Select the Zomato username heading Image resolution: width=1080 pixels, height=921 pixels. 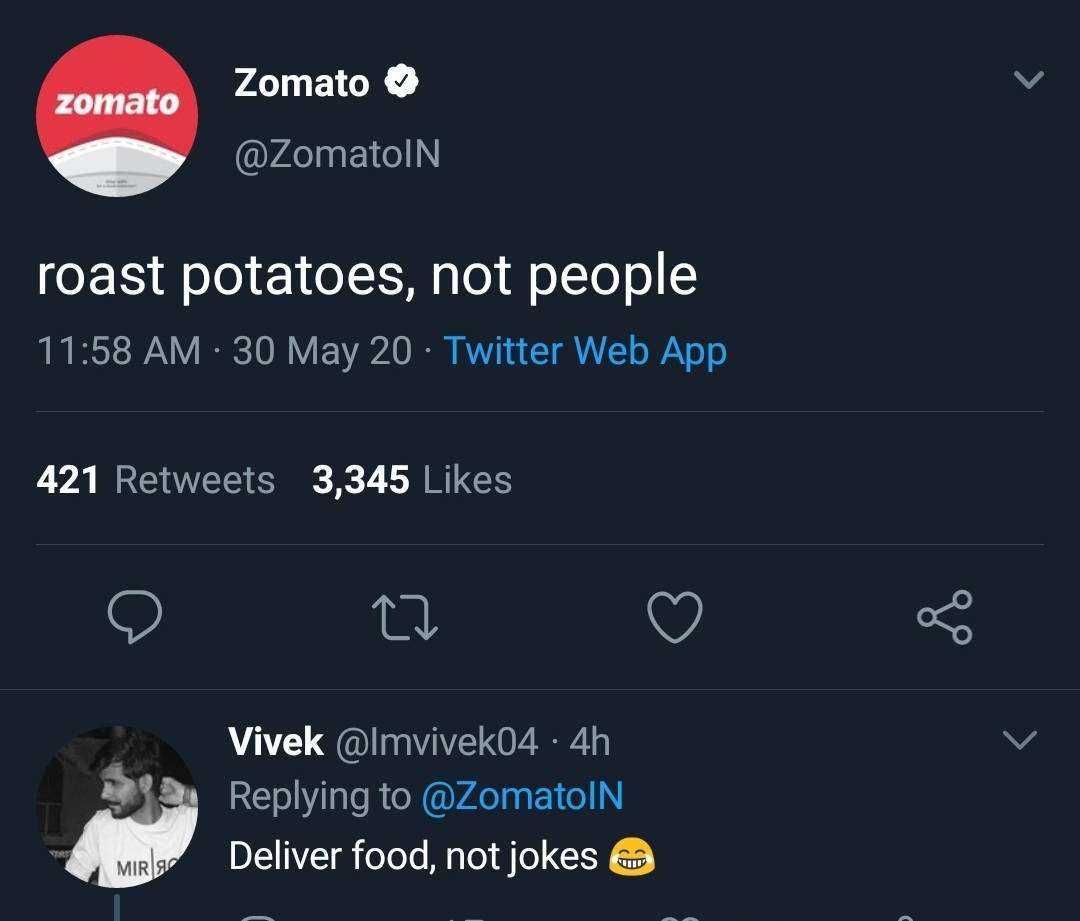click(x=302, y=82)
